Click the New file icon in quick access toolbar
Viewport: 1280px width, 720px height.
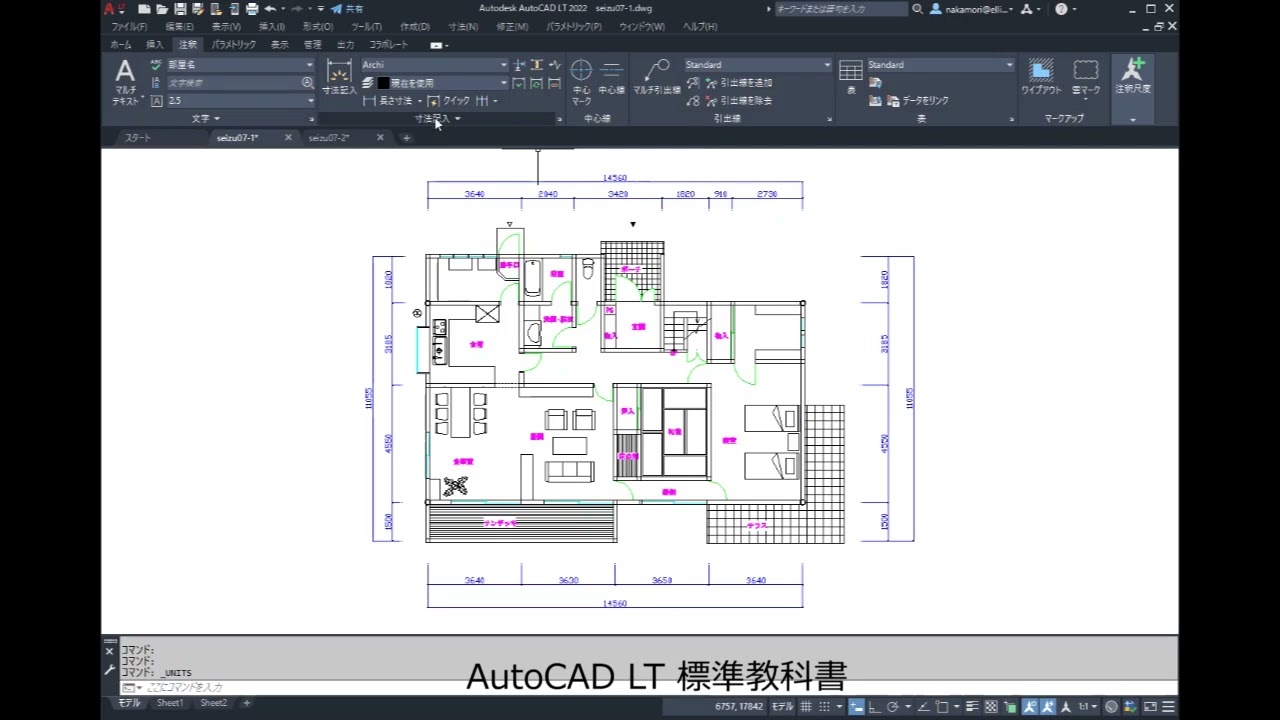146,9
